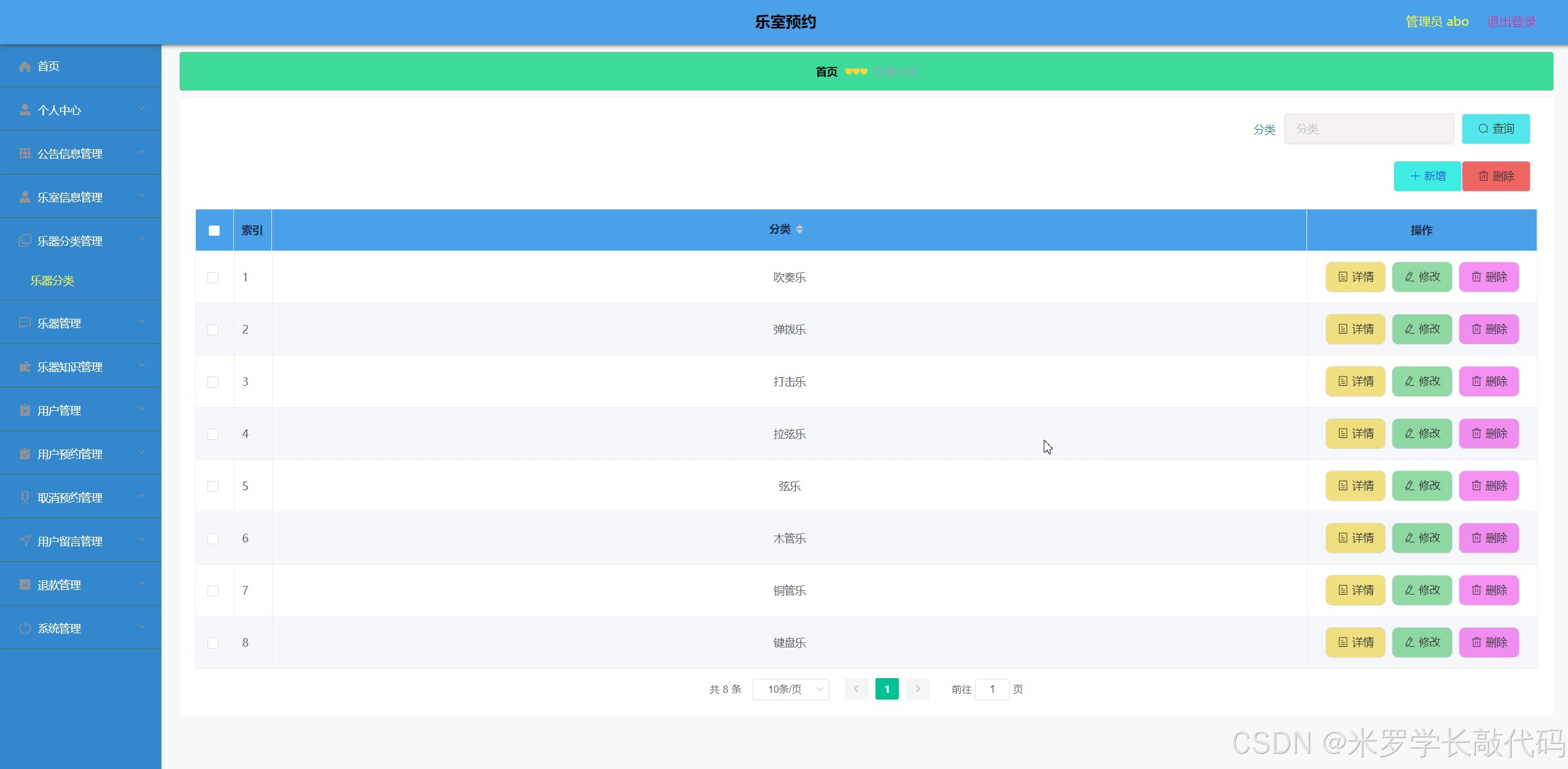Click the 乐器管理 sidebar icon
This screenshot has height=769, width=1568.
25,323
